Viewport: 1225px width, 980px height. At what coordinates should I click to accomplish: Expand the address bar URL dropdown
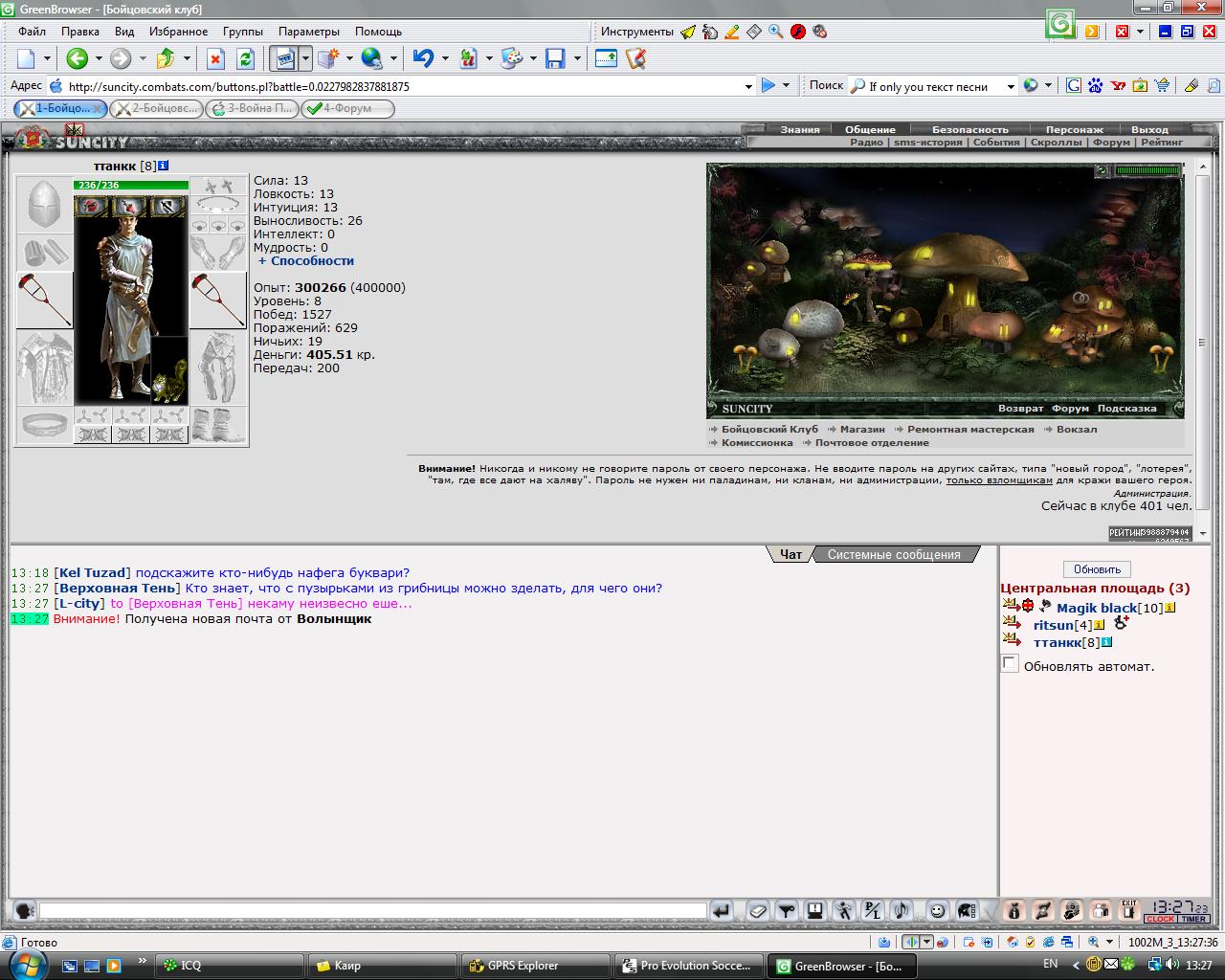(x=748, y=86)
